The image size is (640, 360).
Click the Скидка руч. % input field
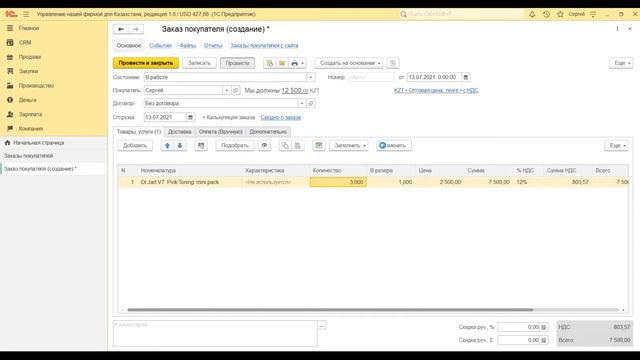pos(519,327)
